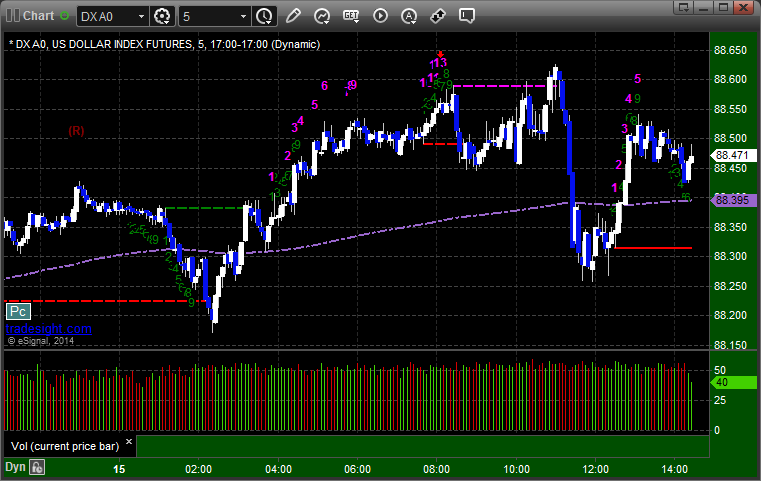Click the lock icon beside Dyn
The width and height of the screenshot is (761, 481).
[37, 467]
